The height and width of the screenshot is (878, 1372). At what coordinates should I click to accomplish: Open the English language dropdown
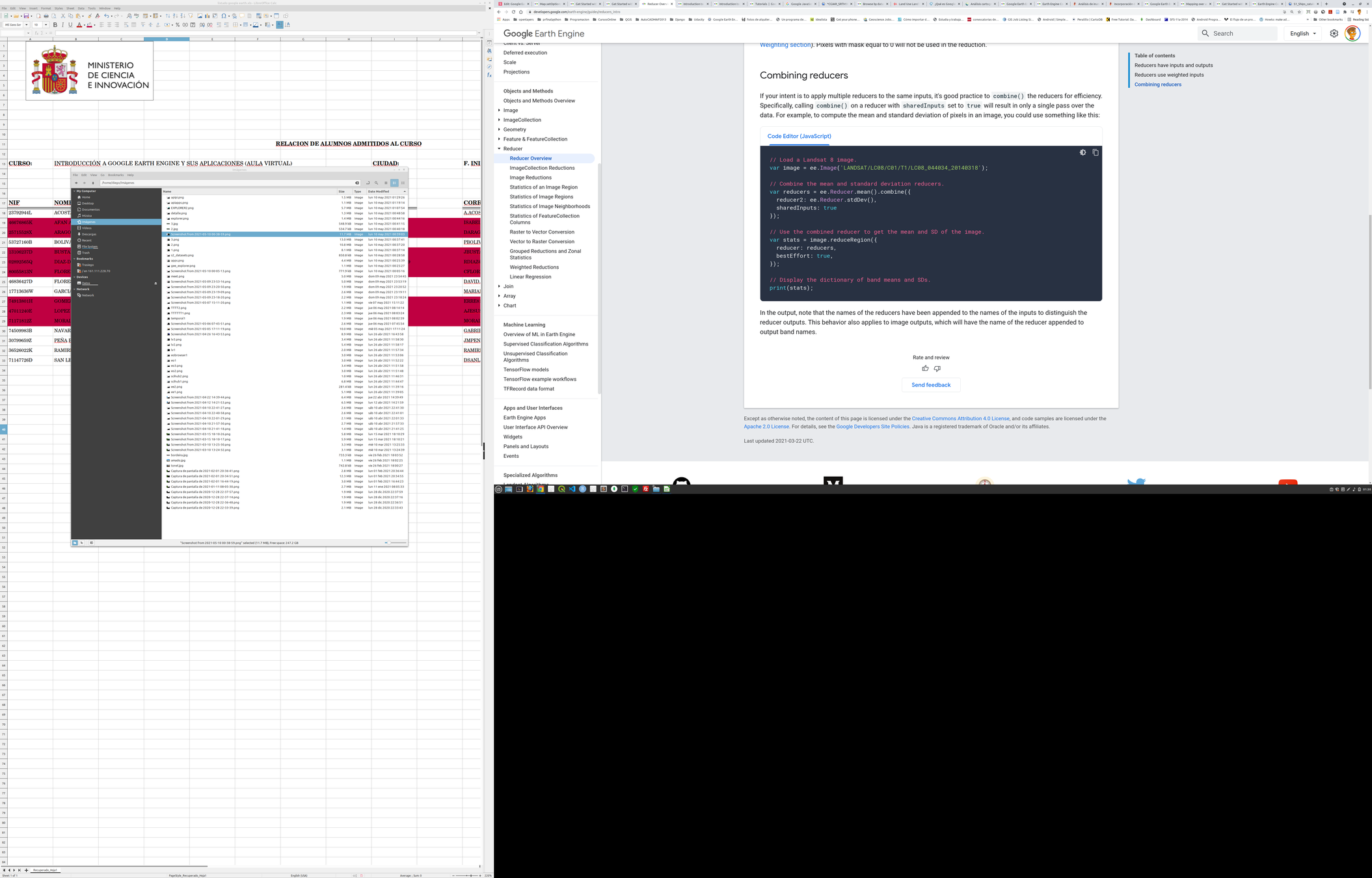(x=1303, y=33)
